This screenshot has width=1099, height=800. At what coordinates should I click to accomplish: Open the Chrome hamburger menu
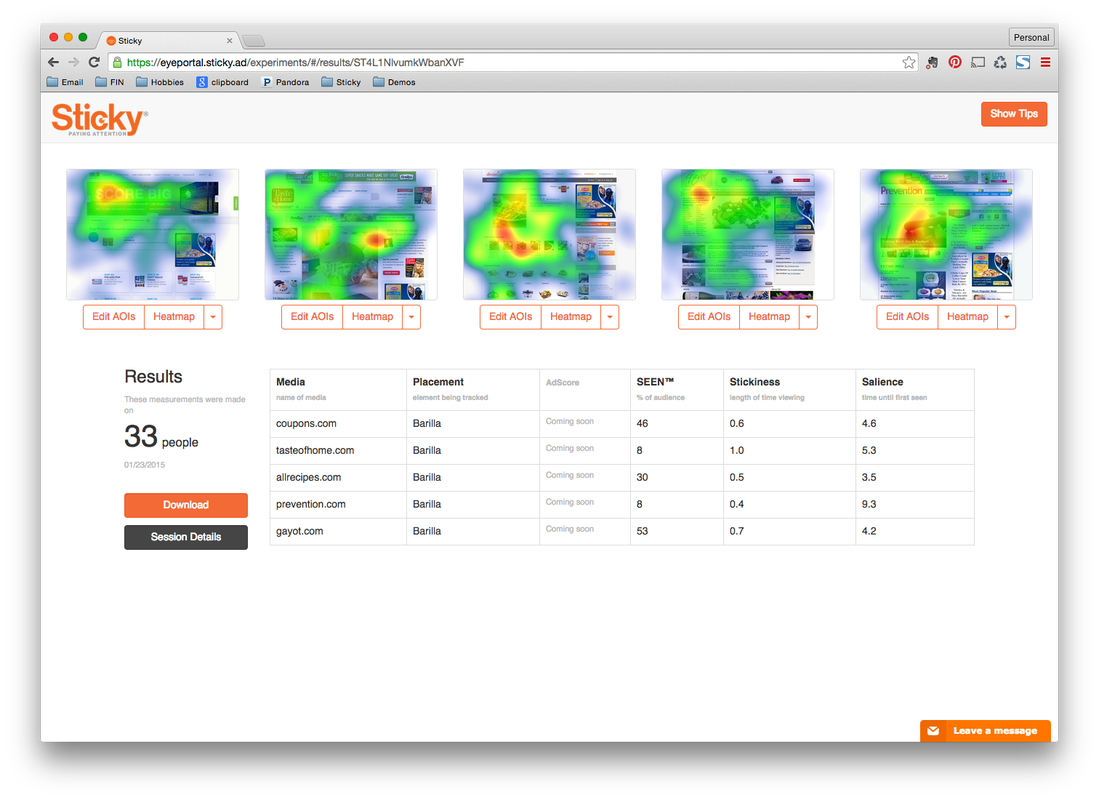point(1045,62)
